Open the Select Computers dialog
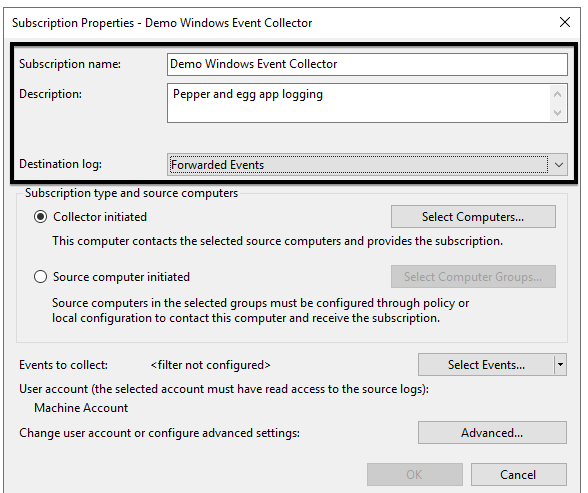The width and height of the screenshot is (588, 493). [x=473, y=217]
